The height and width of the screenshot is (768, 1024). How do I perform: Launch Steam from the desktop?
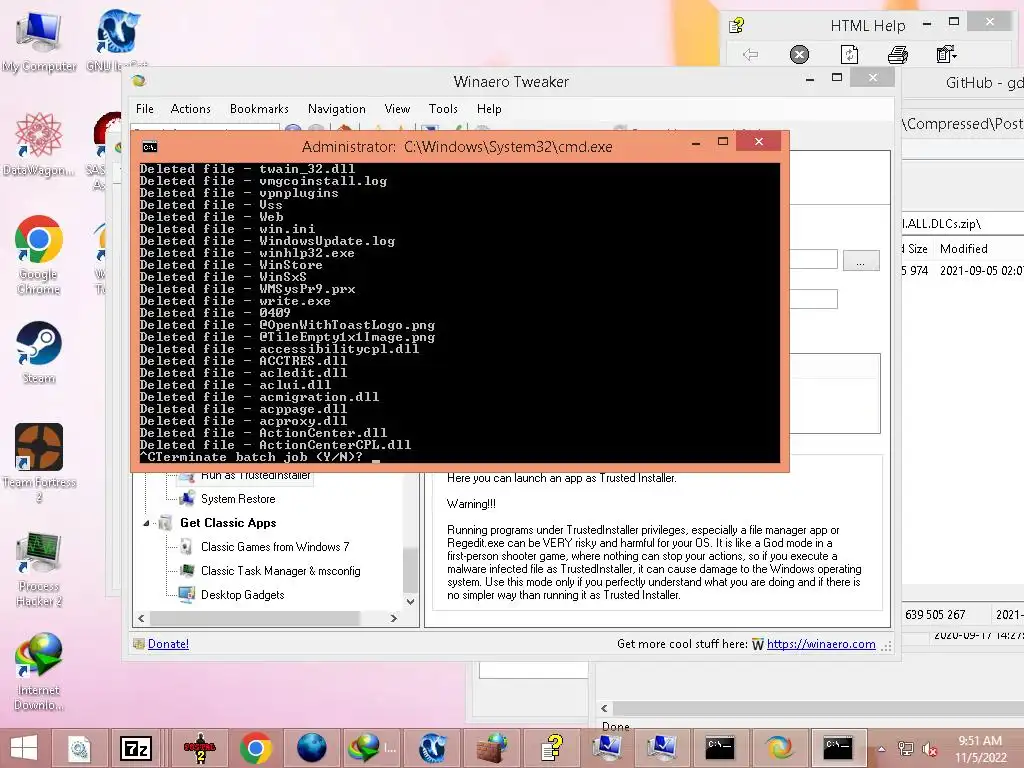39,353
